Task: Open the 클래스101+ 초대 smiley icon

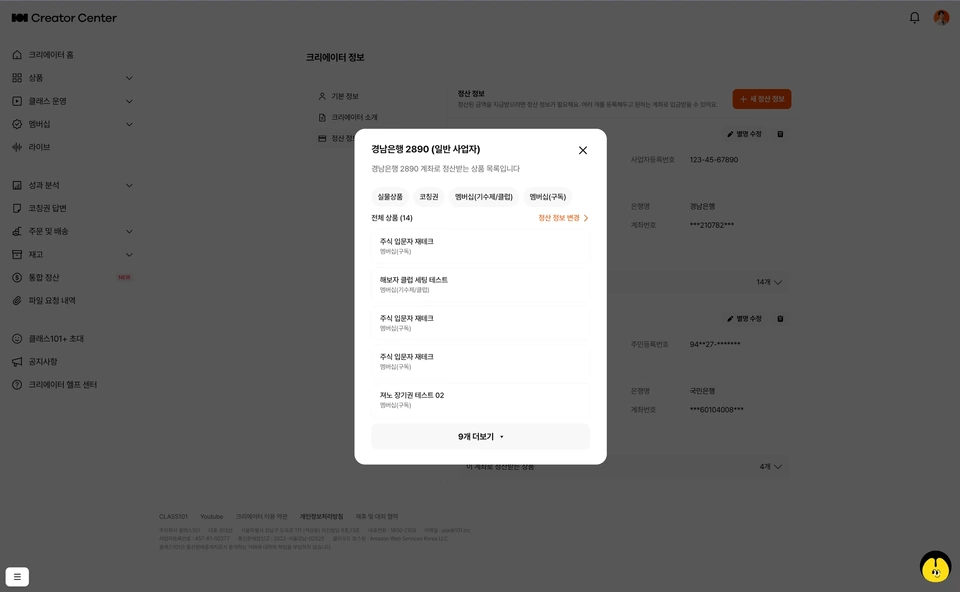Action: tap(17, 339)
